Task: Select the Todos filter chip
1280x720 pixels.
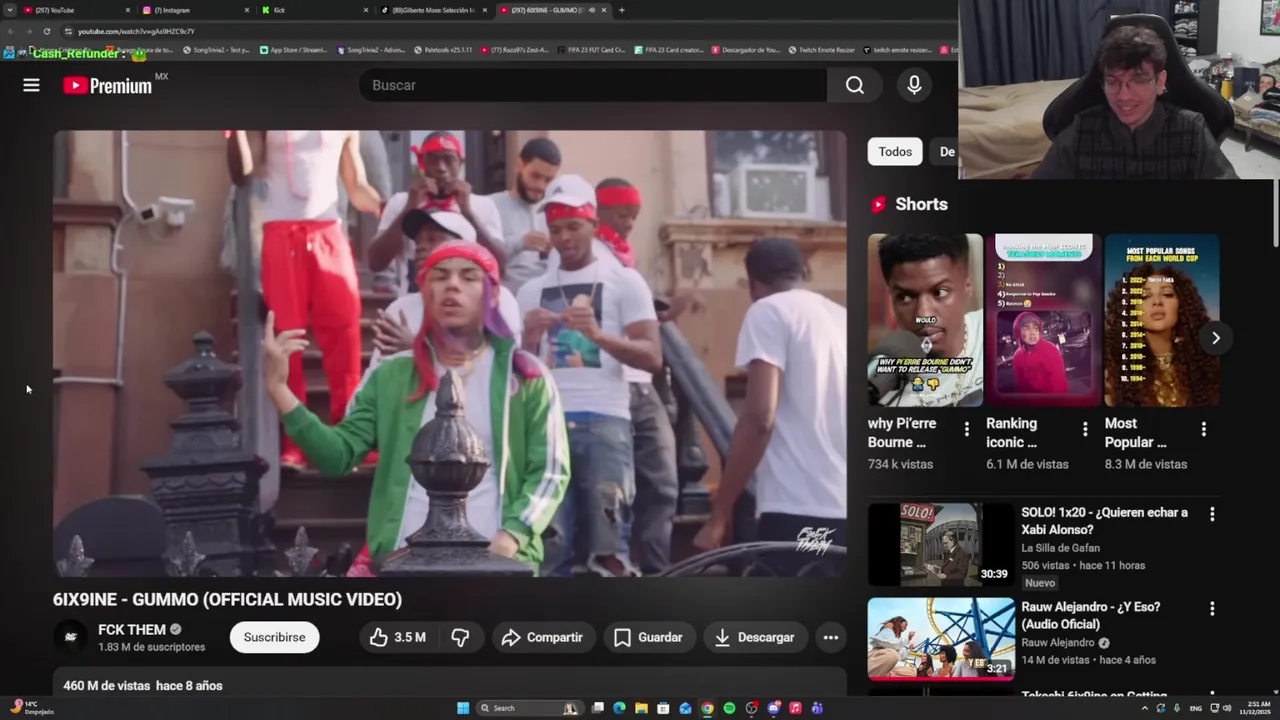Action: coord(895,152)
